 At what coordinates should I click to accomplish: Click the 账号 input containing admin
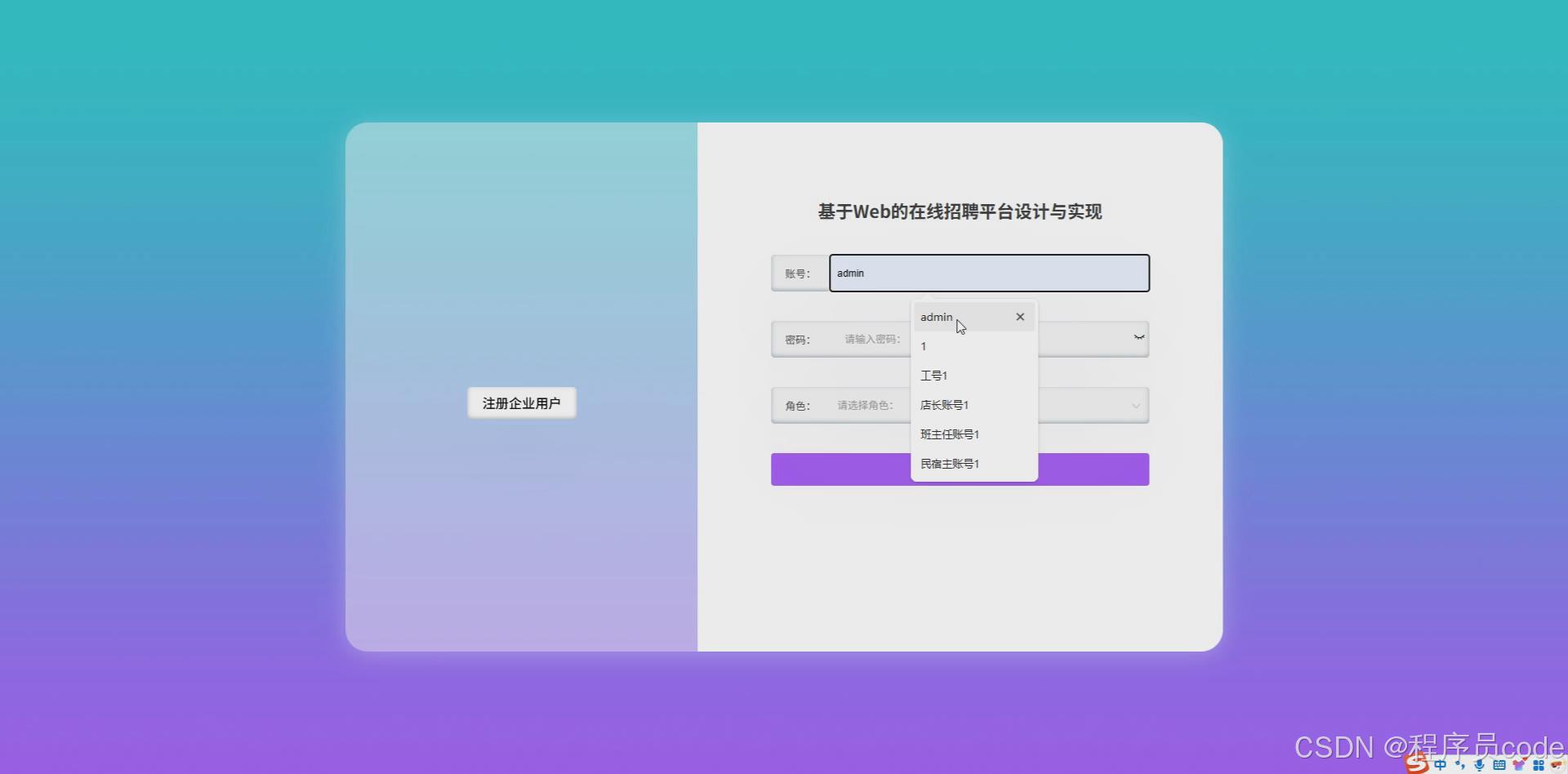click(988, 273)
